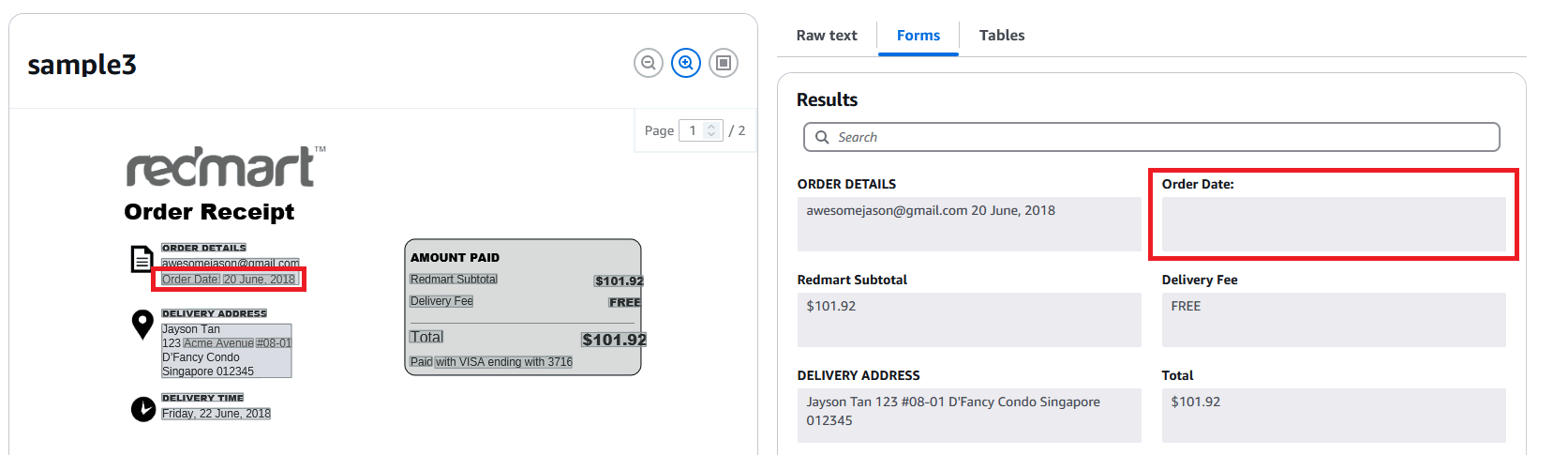Click the awesomejason@gmail.com highlighted text
This screenshot has width=1568, height=455.
tap(231, 264)
